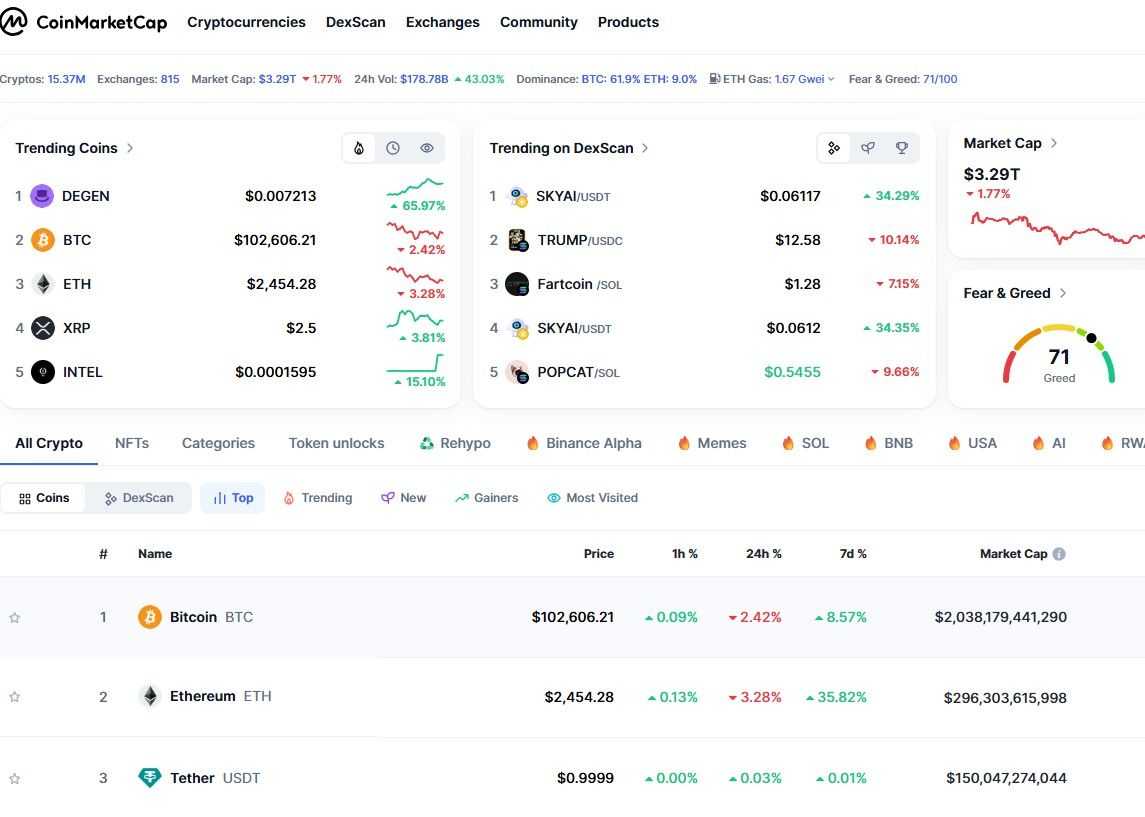Favorite Bitcoin using its star icon

click(15, 617)
